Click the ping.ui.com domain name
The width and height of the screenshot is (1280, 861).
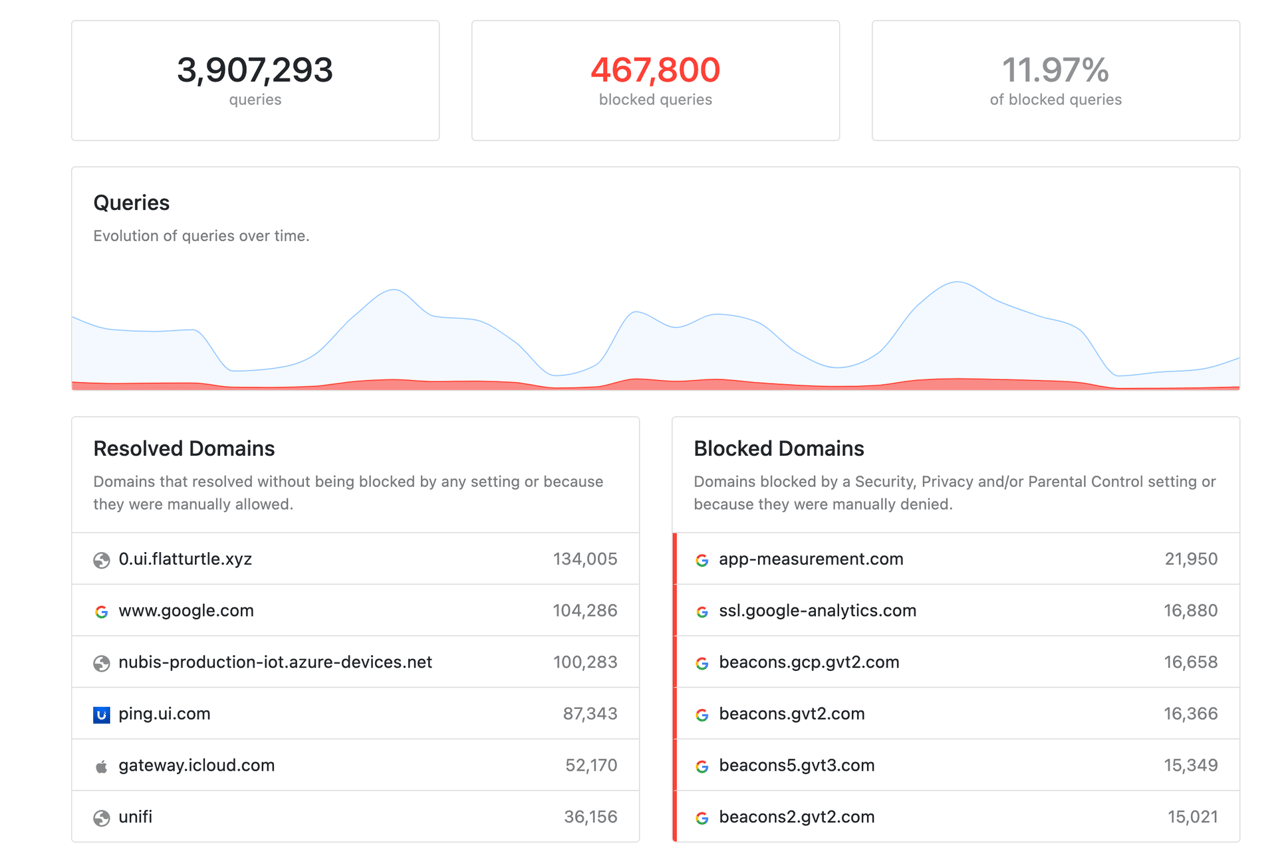coord(164,714)
